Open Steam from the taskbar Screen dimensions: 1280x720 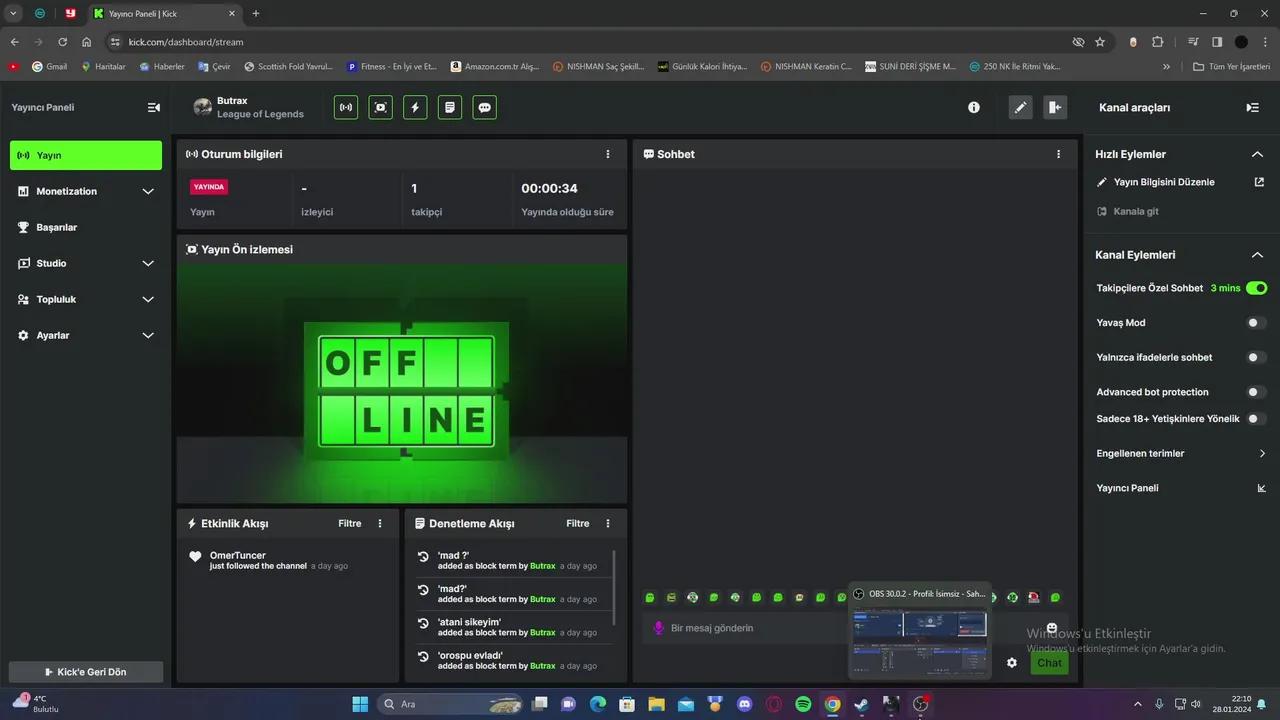861,704
